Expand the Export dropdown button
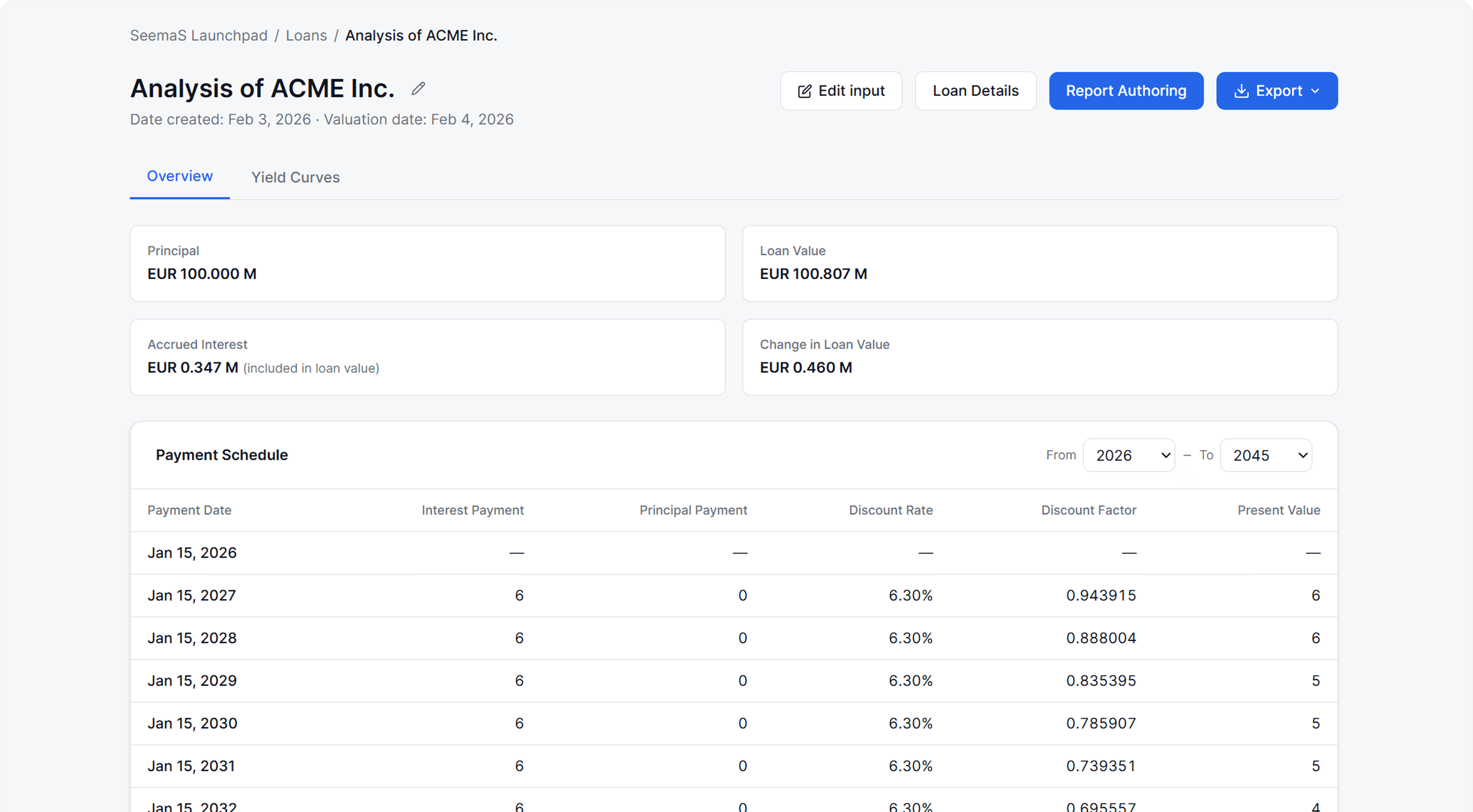The width and height of the screenshot is (1473, 812). click(x=1277, y=91)
